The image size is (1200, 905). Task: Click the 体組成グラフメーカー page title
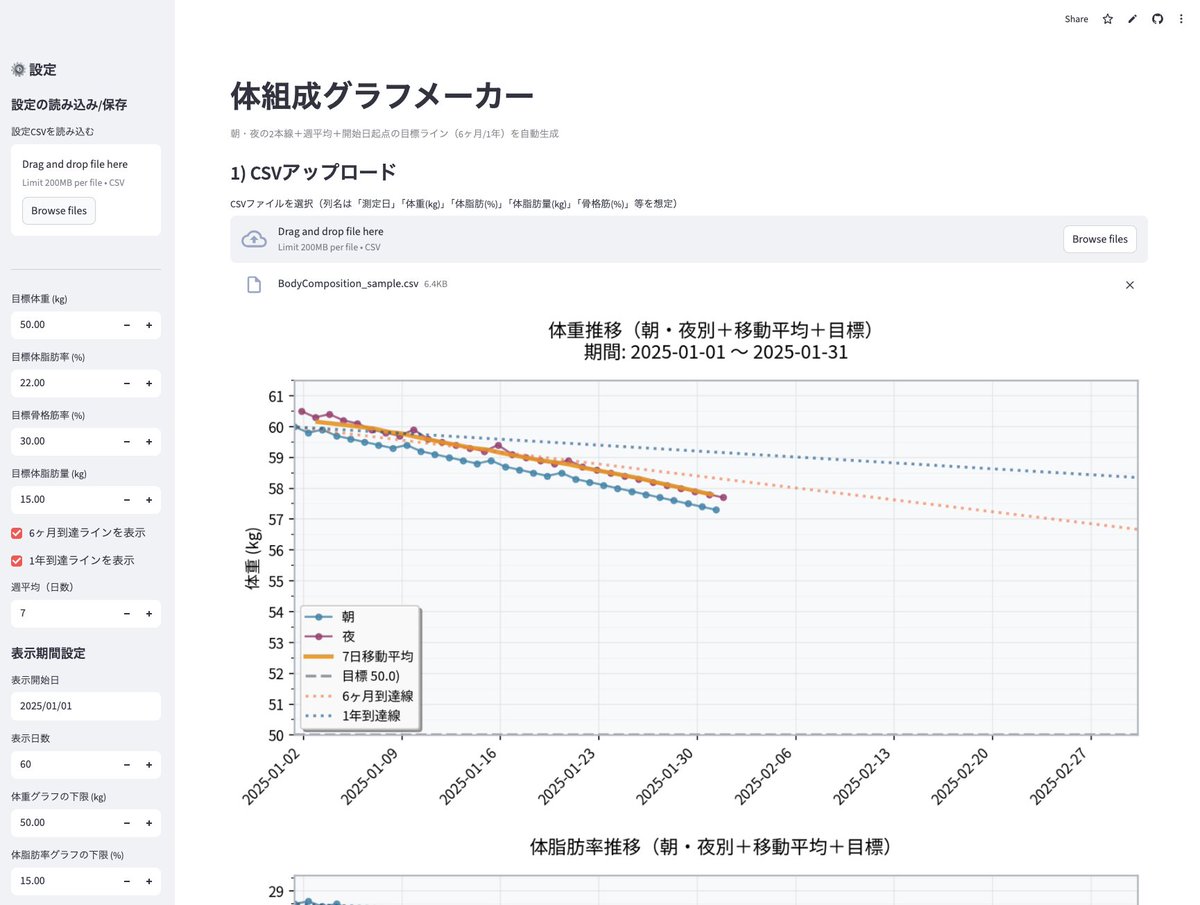point(382,96)
